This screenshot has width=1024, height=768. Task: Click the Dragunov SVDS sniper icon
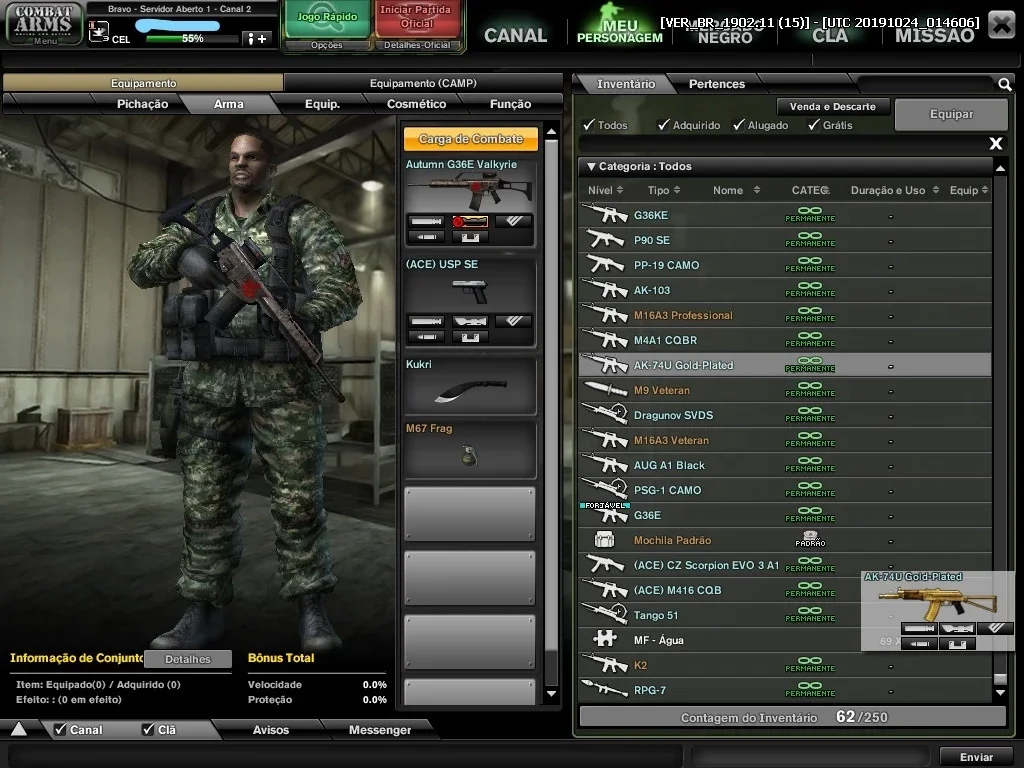(604, 415)
